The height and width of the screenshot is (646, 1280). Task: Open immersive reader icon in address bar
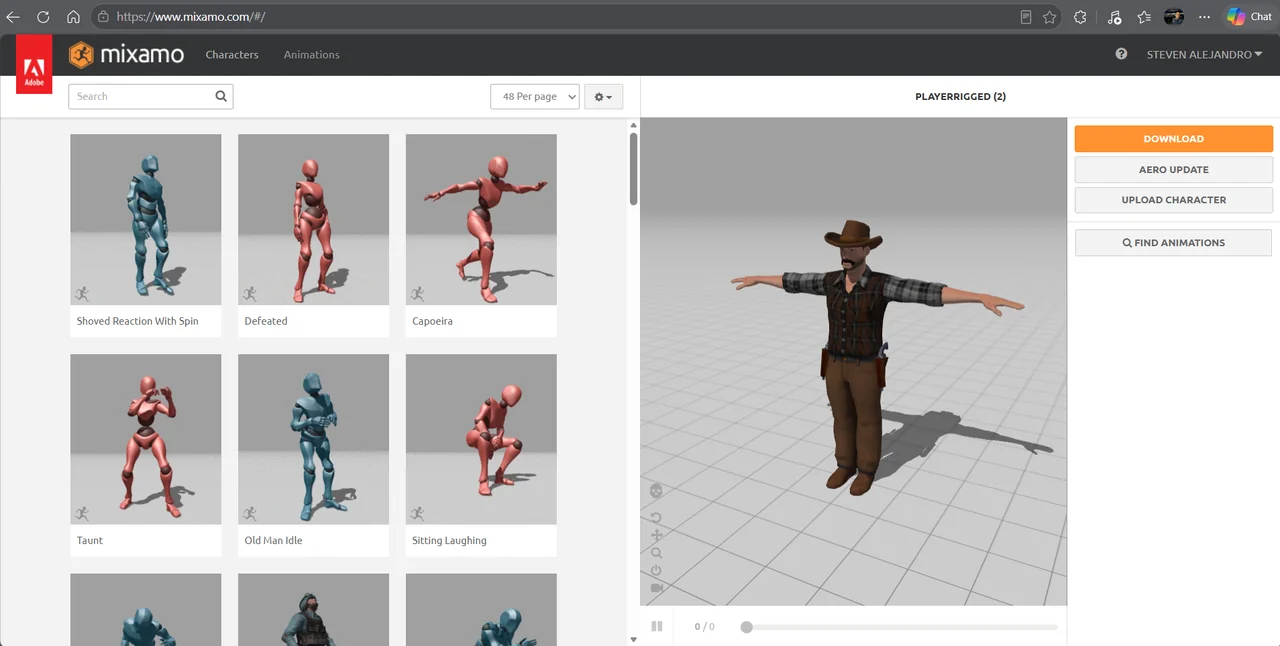pos(1026,17)
